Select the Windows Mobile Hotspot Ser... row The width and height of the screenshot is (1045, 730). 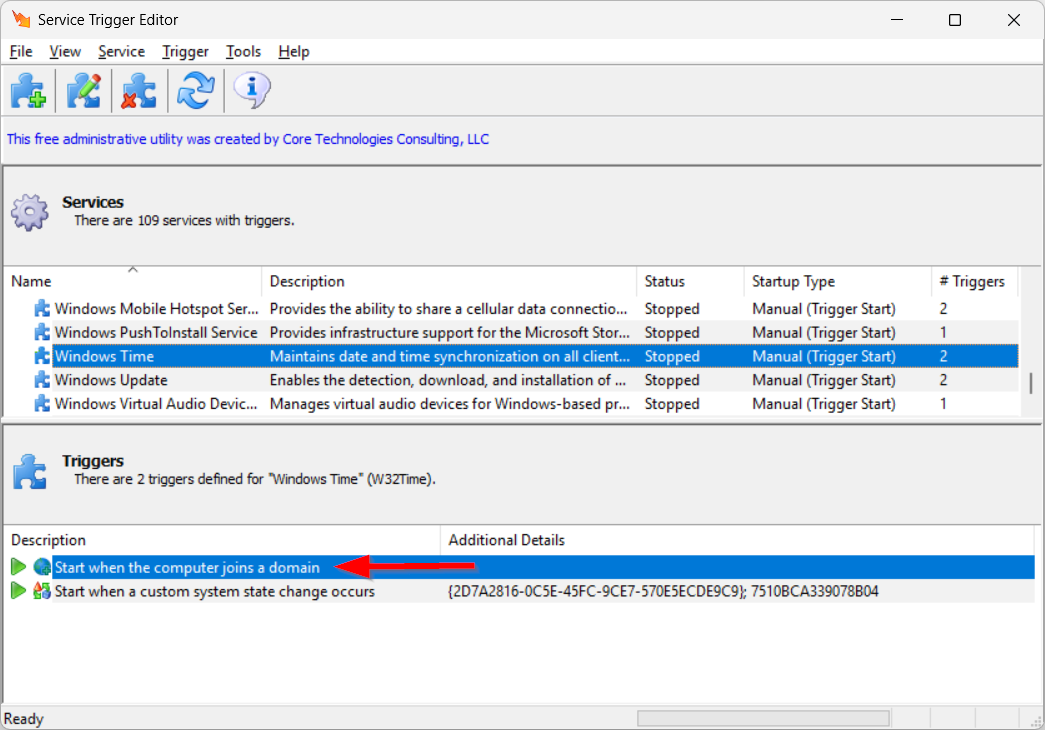click(512, 309)
